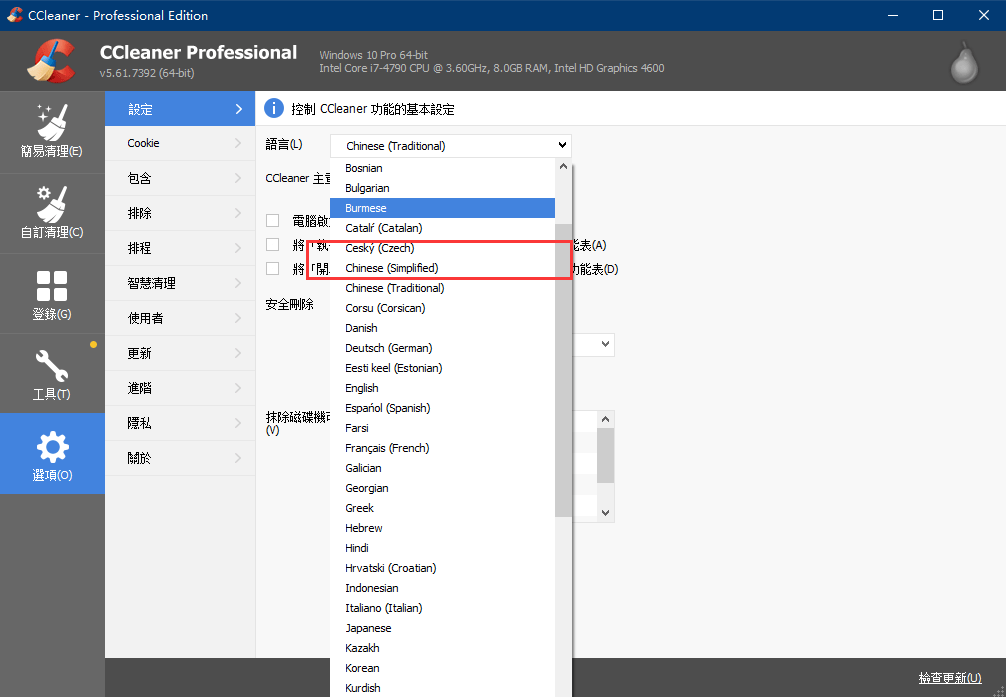Screen dimensions: 1006x697
Task: Open the Registry grid icon
Action: (51, 286)
